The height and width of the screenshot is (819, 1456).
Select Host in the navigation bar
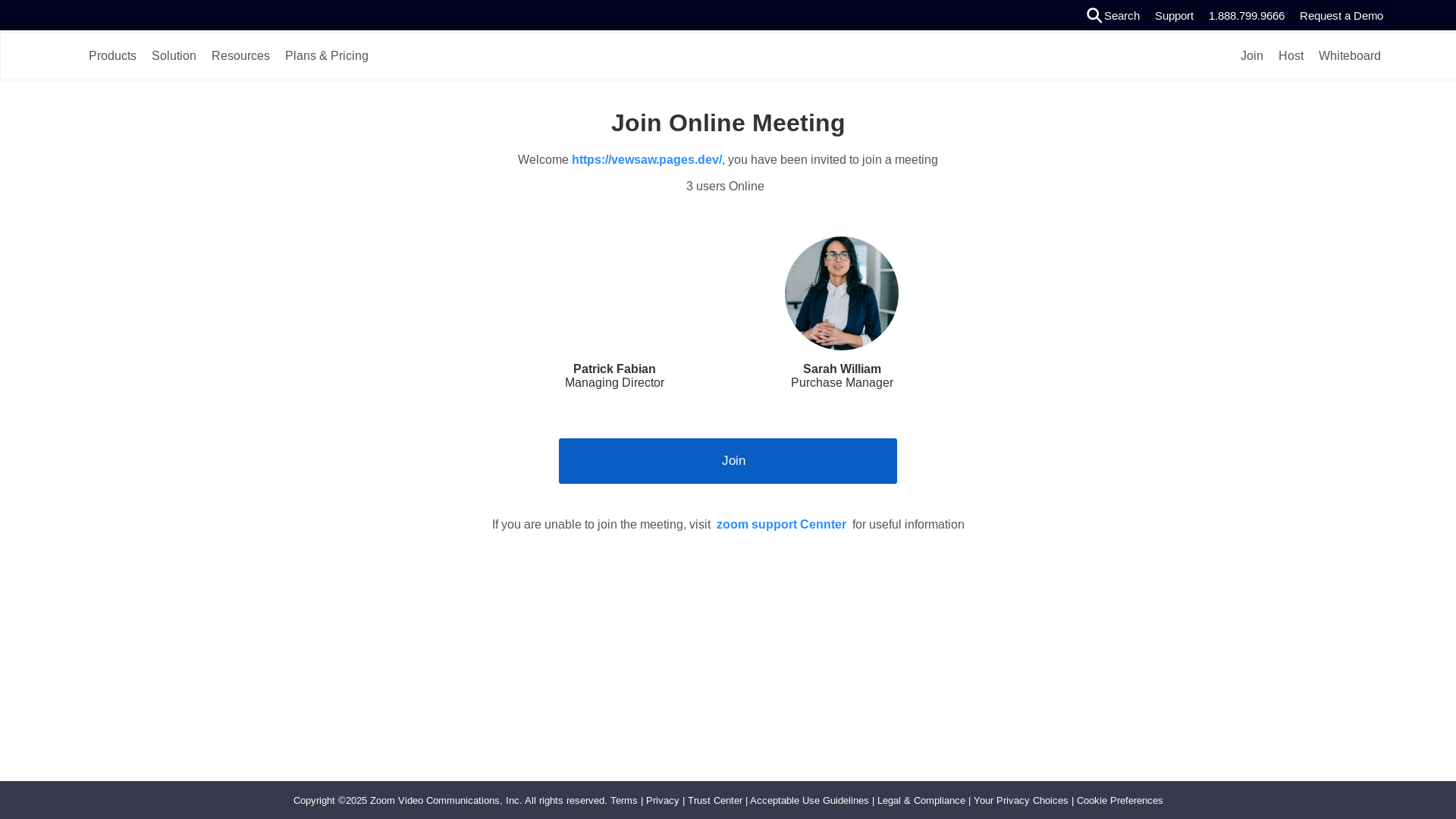(1291, 56)
